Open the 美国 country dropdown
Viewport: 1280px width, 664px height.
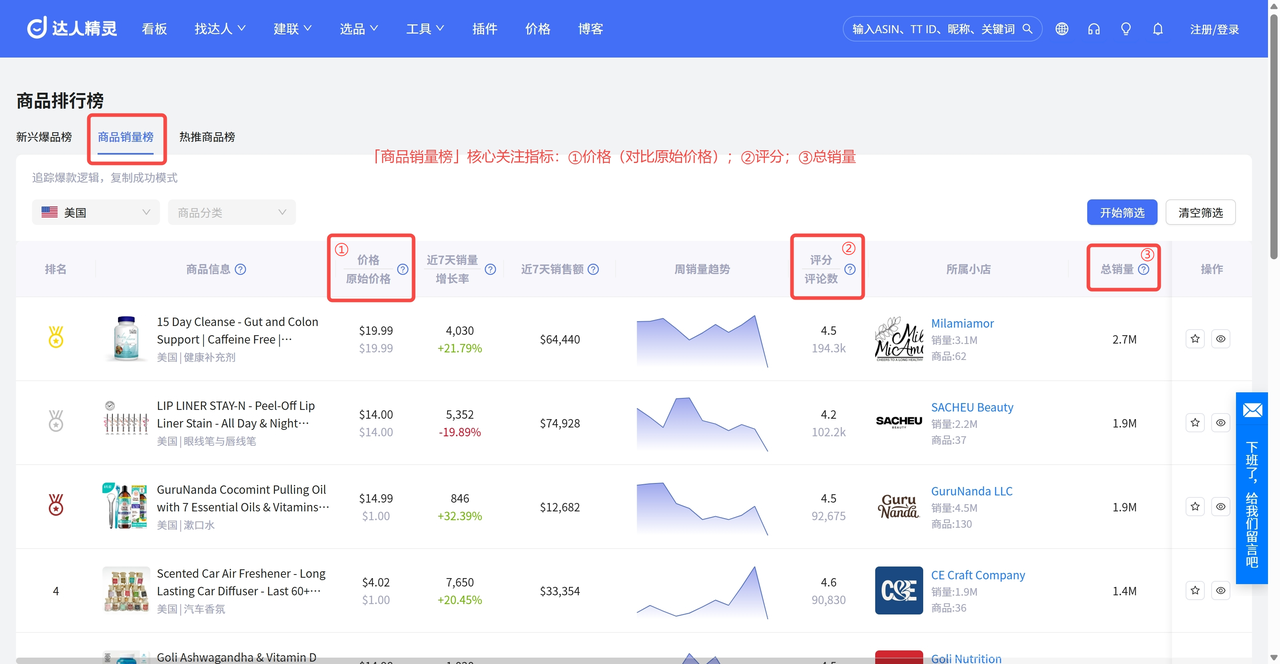click(96, 212)
